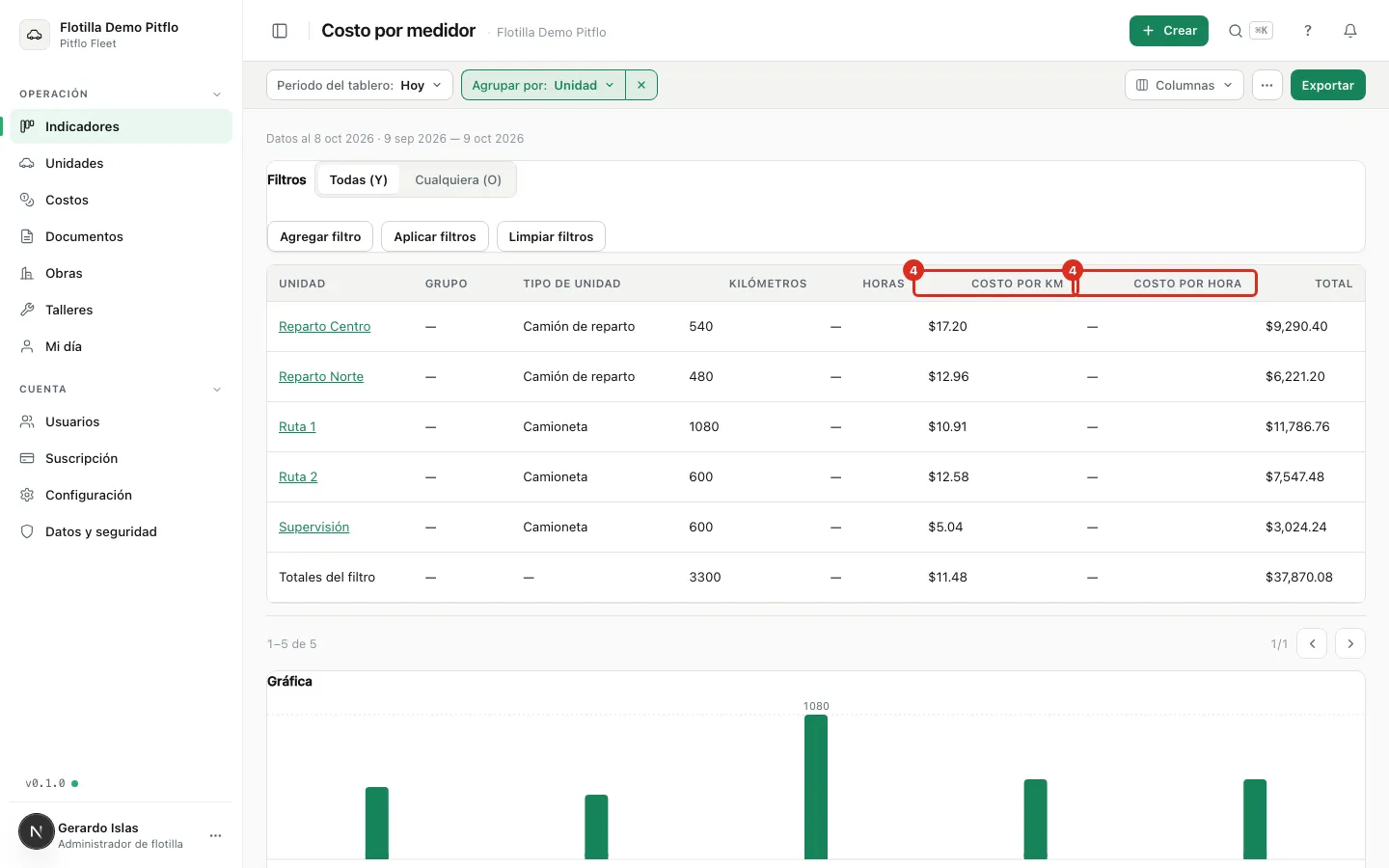Open the Reparto Centro unit link
This screenshot has width=1389, height=868.
tap(325, 326)
